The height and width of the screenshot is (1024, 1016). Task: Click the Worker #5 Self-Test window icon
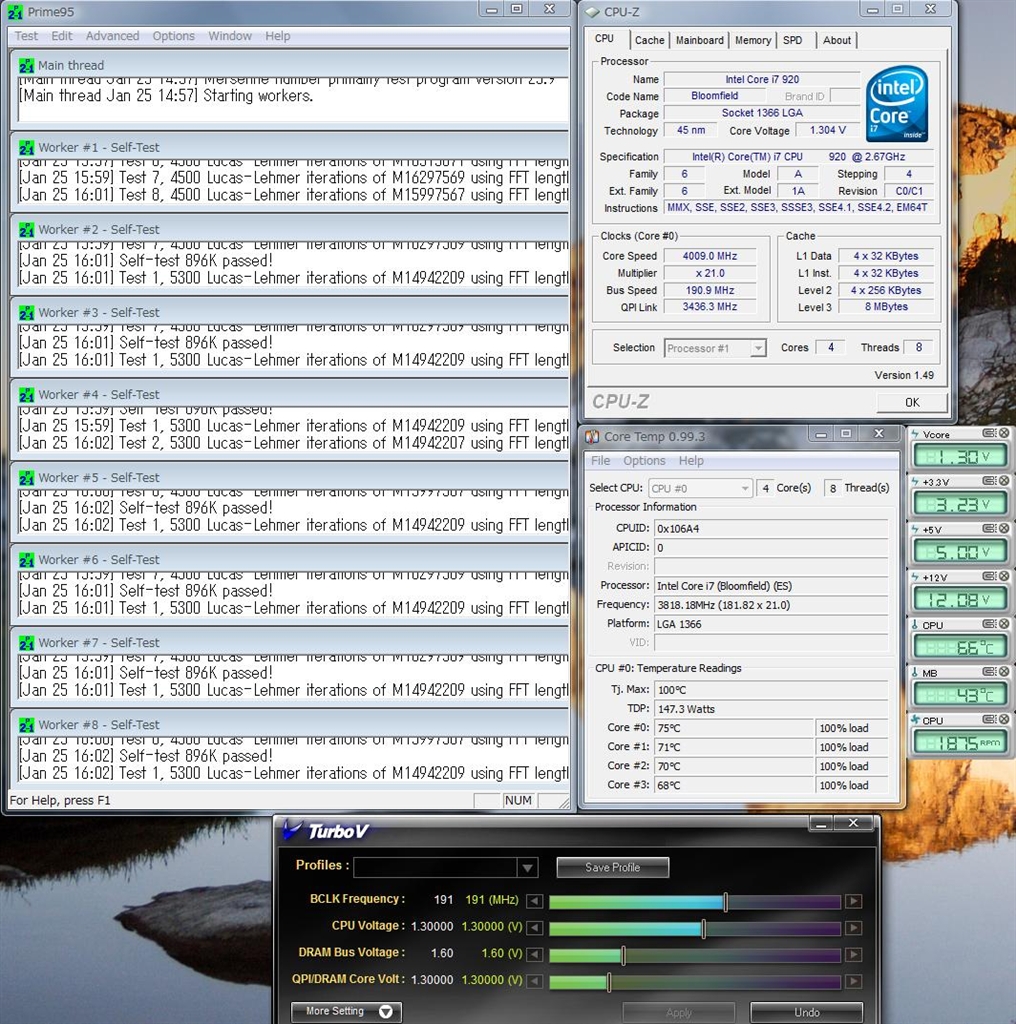[x=26, y=478]
